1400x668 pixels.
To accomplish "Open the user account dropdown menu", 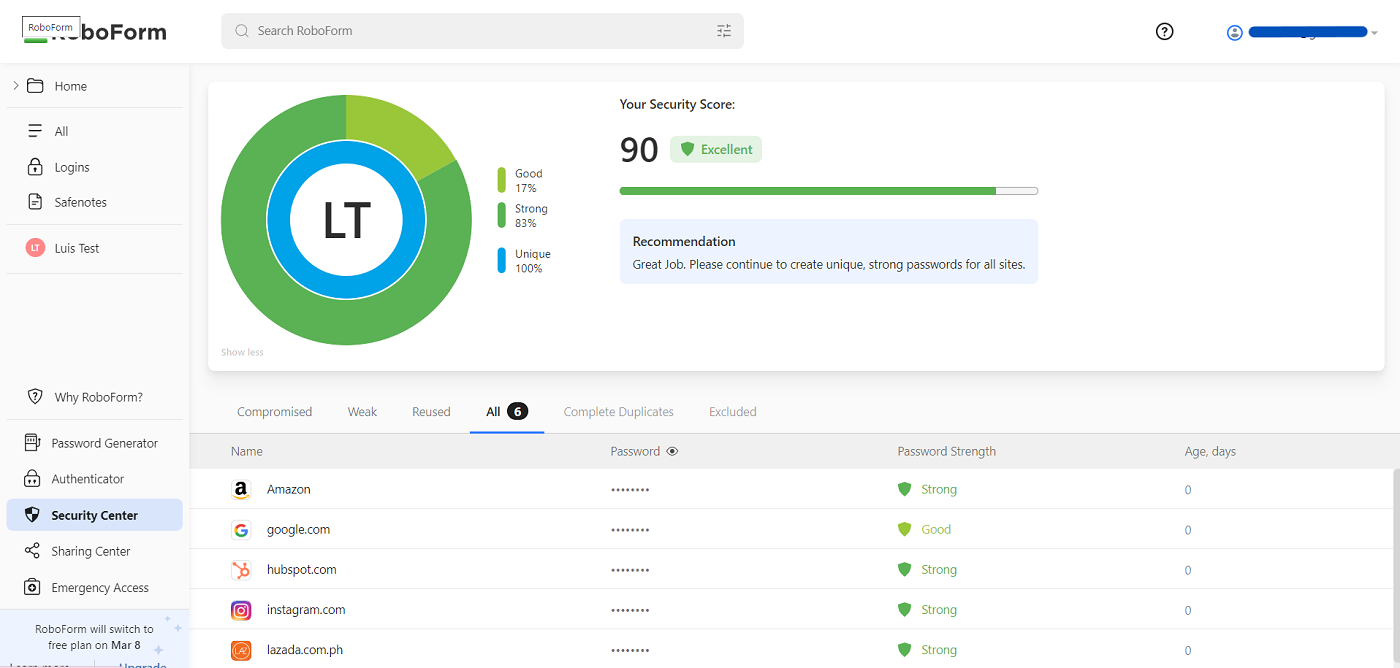I will point(1302,32).
